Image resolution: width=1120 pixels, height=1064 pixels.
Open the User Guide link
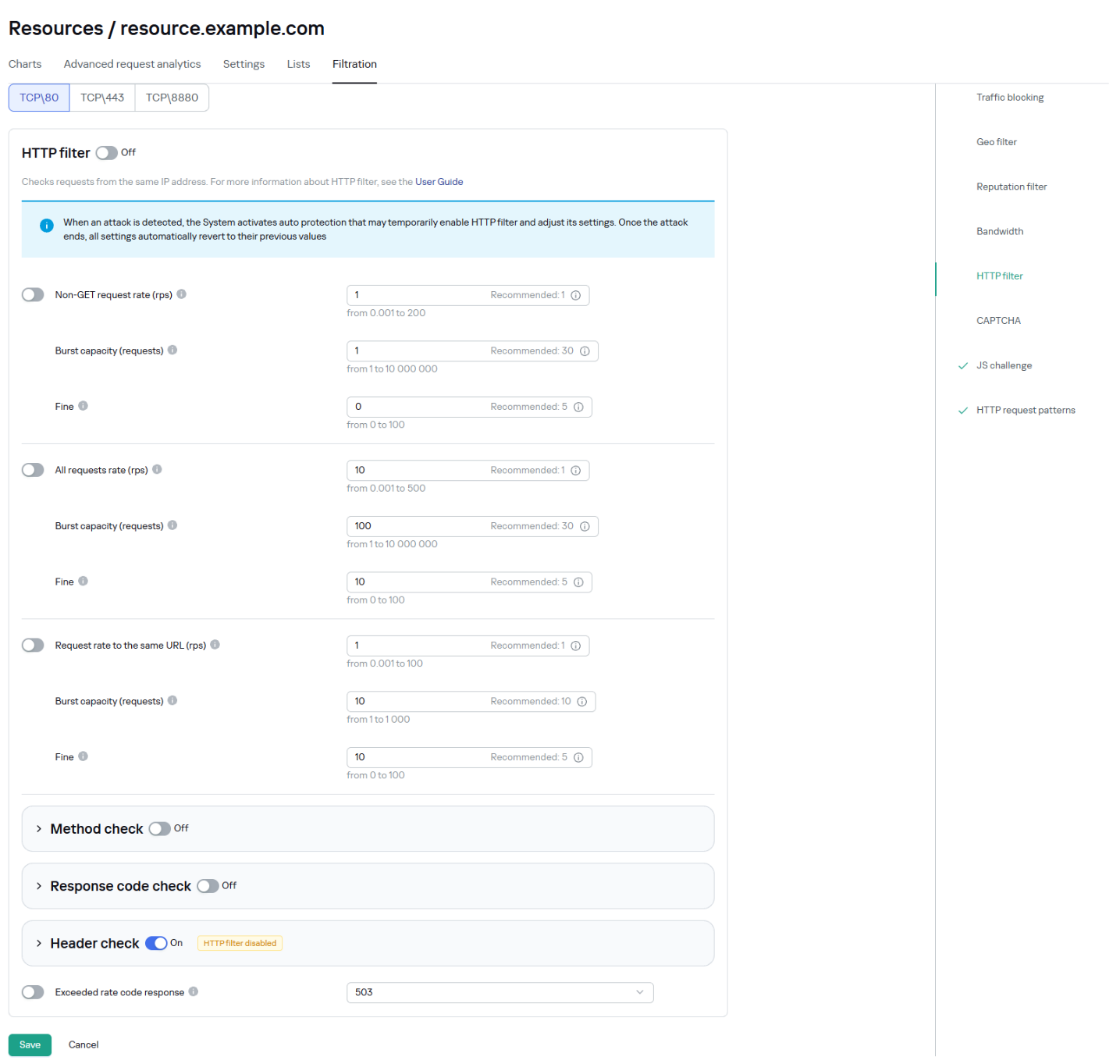(x=439, y=182)
